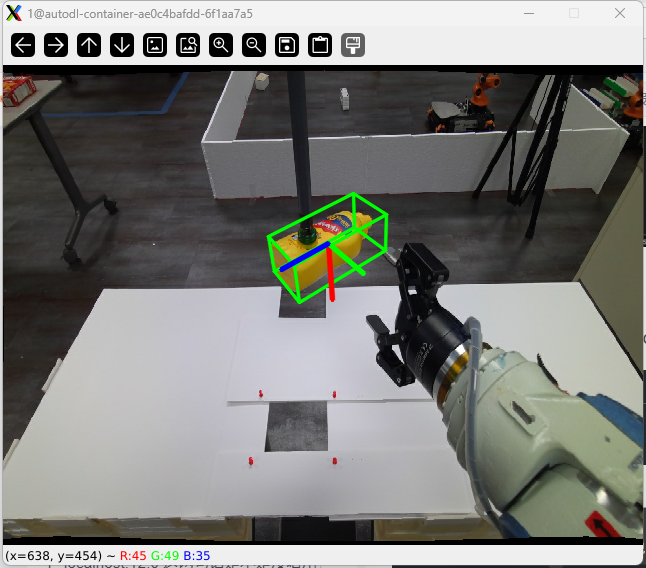Click the B:35 blue value in status bar
The image size is (646, 568).
[197, 556]
